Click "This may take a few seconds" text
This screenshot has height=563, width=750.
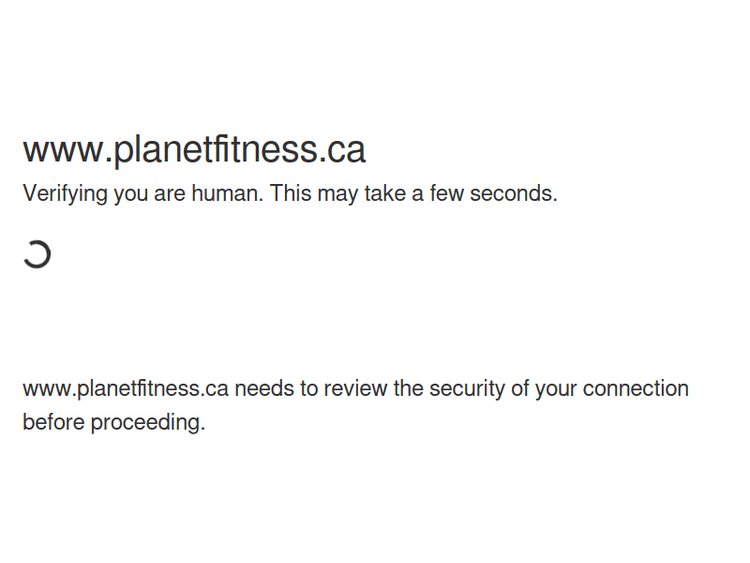[413, 194]
